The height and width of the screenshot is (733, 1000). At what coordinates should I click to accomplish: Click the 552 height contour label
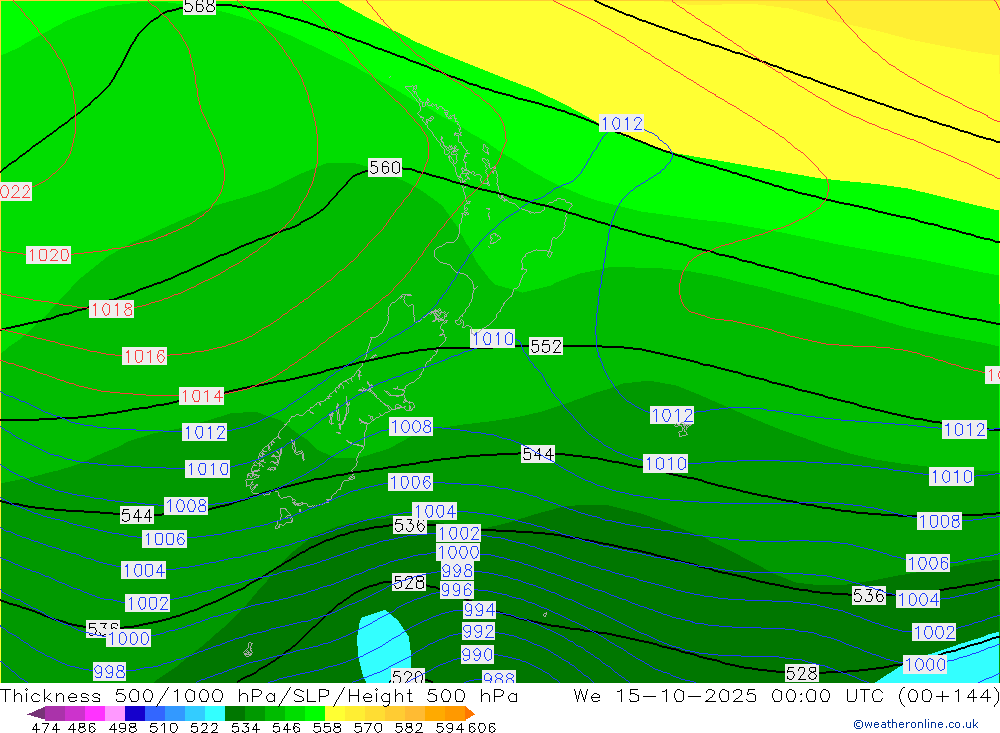tap(546, 346)
